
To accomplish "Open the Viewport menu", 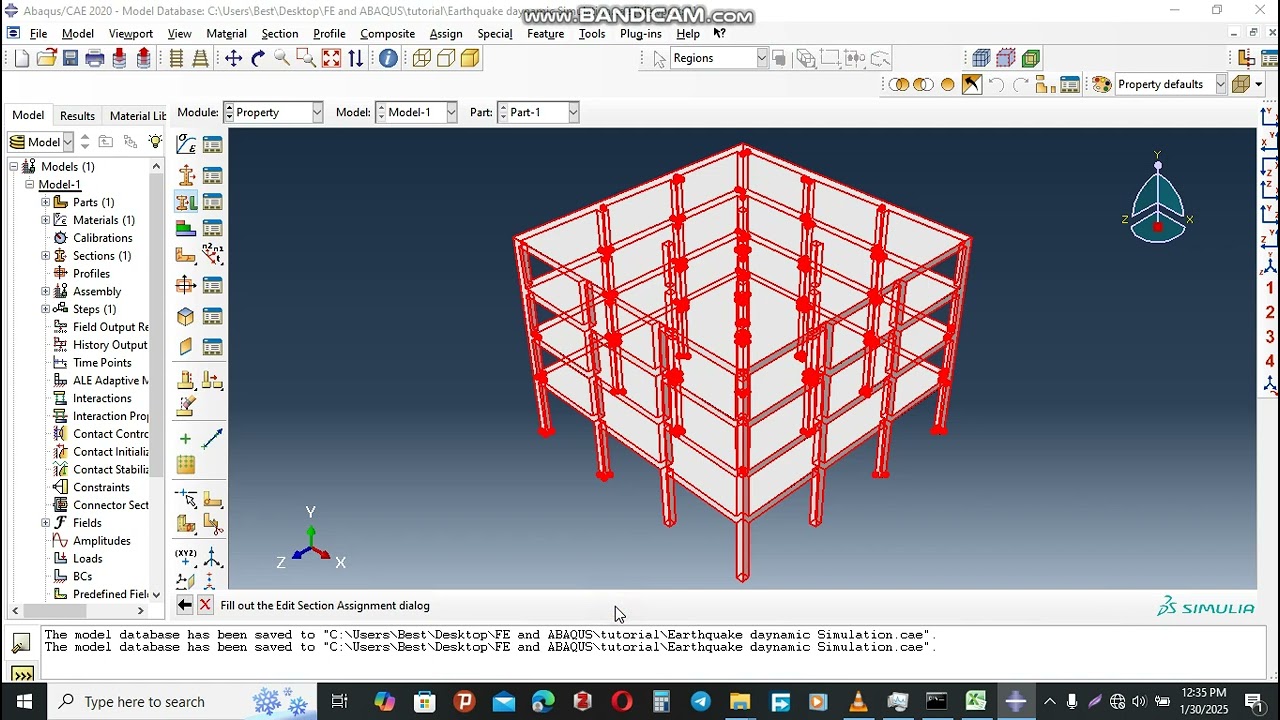I will click(131, 33).
